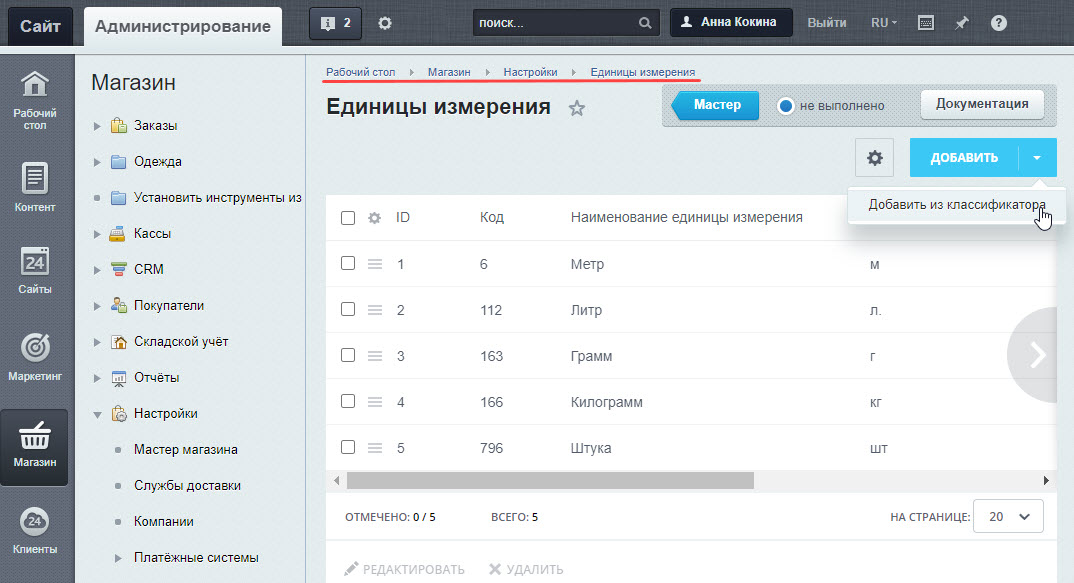Viewport: 1074px width, 583px height.
Task: Open the Контент sidebar section
Action: click(x=36, y=180)
